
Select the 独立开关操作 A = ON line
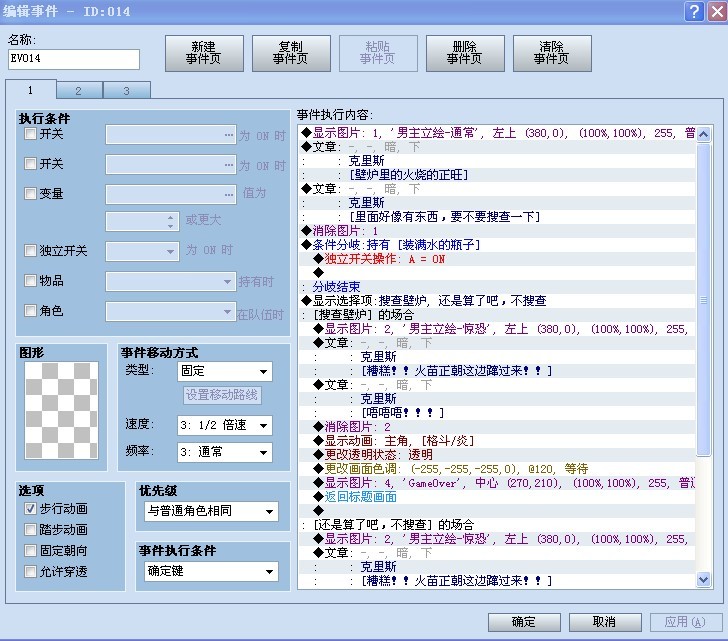click(x=497, y=259)
